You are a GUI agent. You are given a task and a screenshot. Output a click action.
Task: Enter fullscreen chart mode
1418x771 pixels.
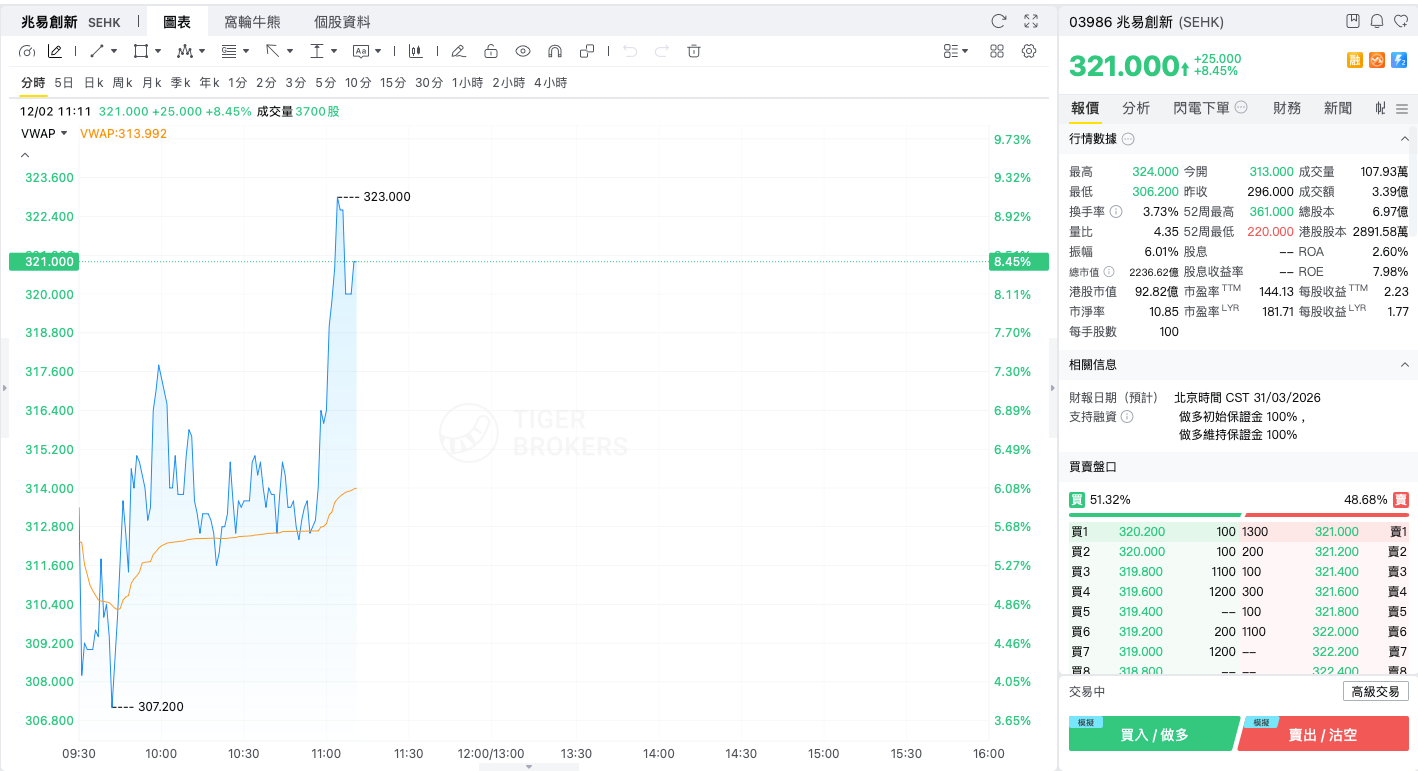(1031, 21)
